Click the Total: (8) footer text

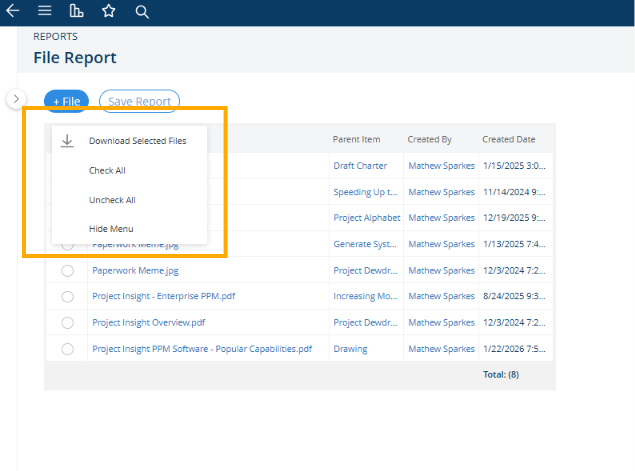click(x=501, y=375)
